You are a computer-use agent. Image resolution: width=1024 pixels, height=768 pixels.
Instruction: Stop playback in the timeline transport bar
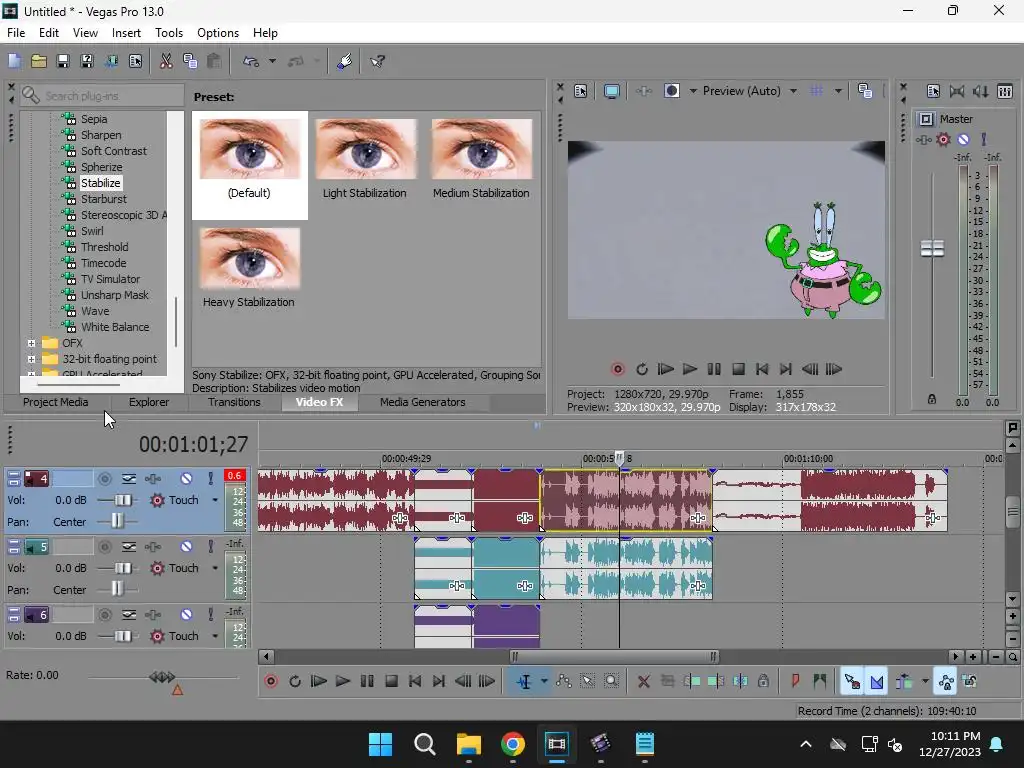[391, 681]
